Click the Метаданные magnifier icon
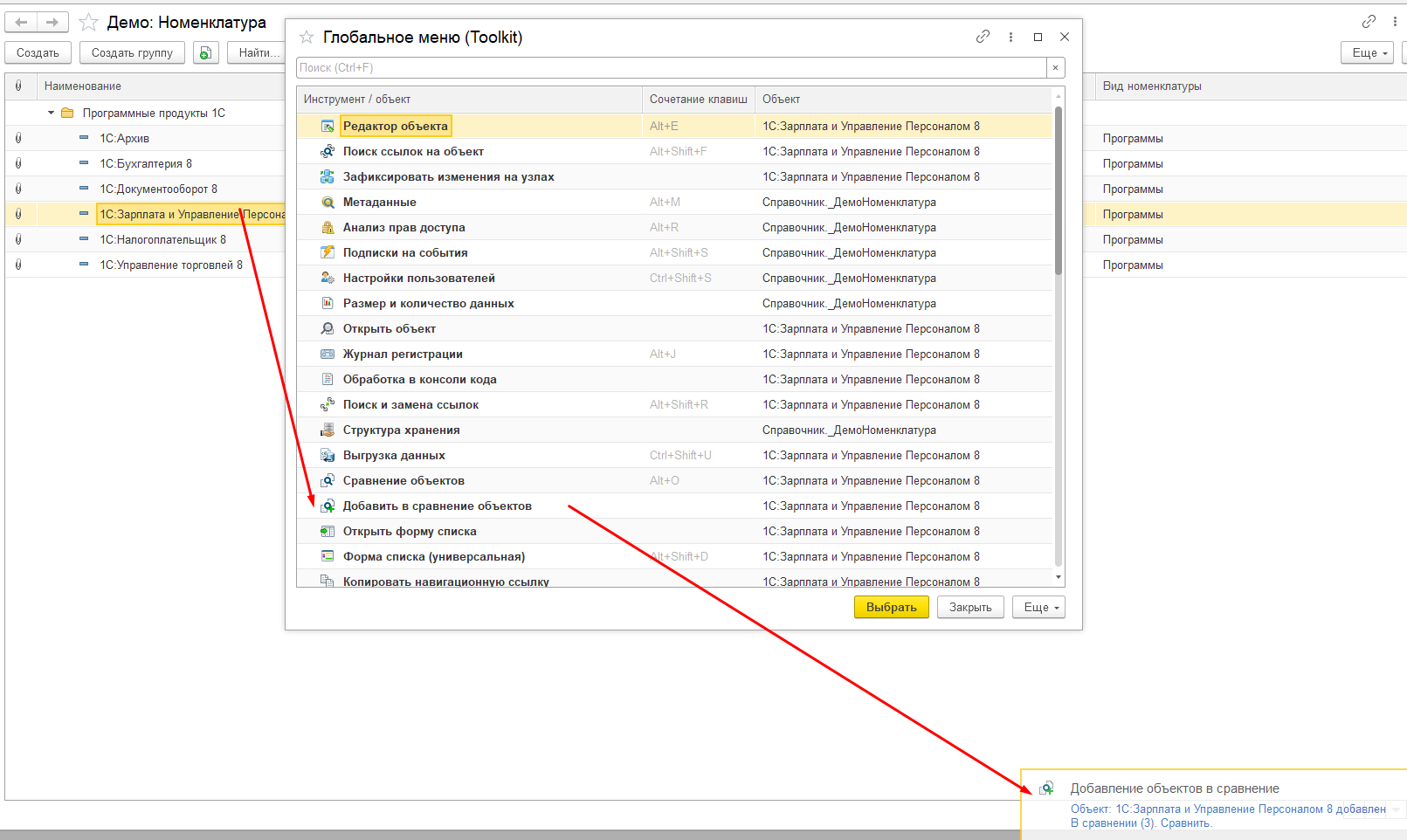 [328, 203]
